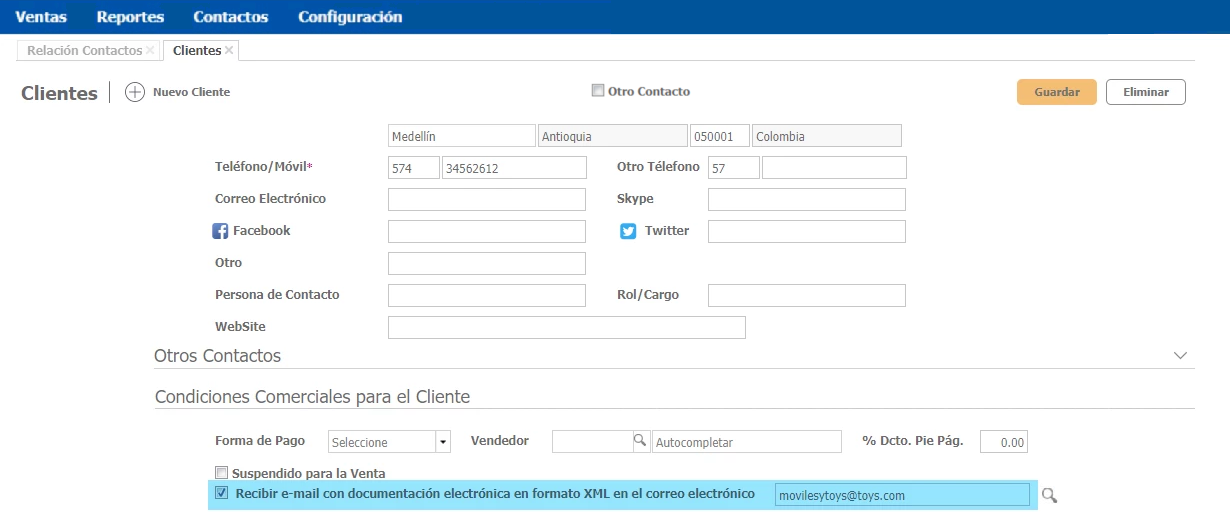Enable the Otro Contacto checkbox
Image resolution: width=1230 pixels, height=529 pixels.
point(598,91)
